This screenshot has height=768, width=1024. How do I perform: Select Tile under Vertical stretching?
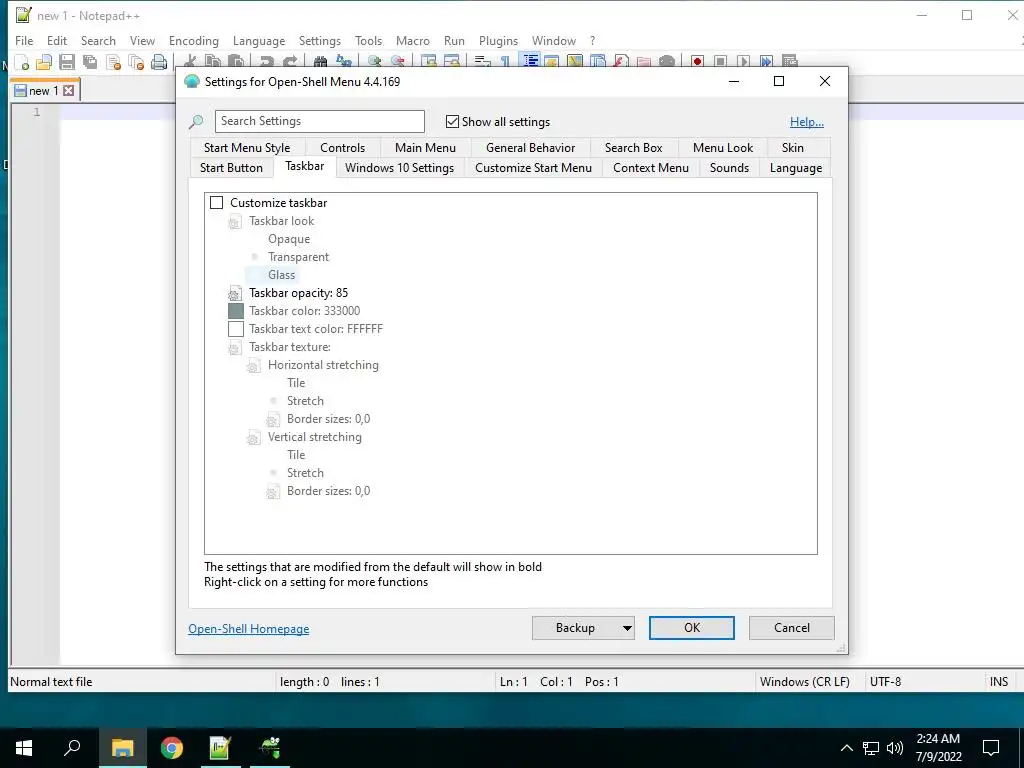296,455
